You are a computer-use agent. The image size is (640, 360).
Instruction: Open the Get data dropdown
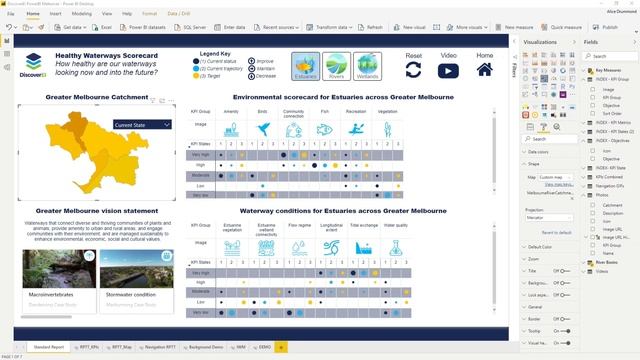coord(70,27)
